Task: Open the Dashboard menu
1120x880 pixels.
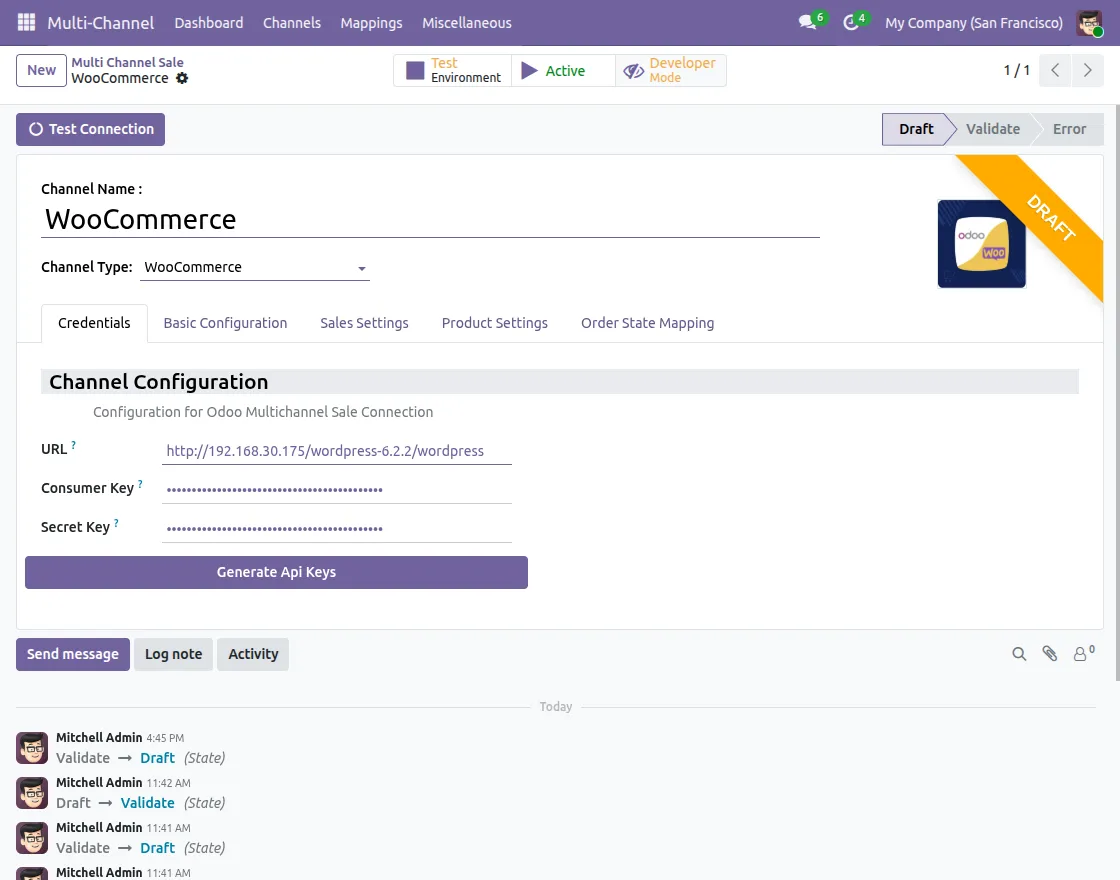Action: pos(209,23)
